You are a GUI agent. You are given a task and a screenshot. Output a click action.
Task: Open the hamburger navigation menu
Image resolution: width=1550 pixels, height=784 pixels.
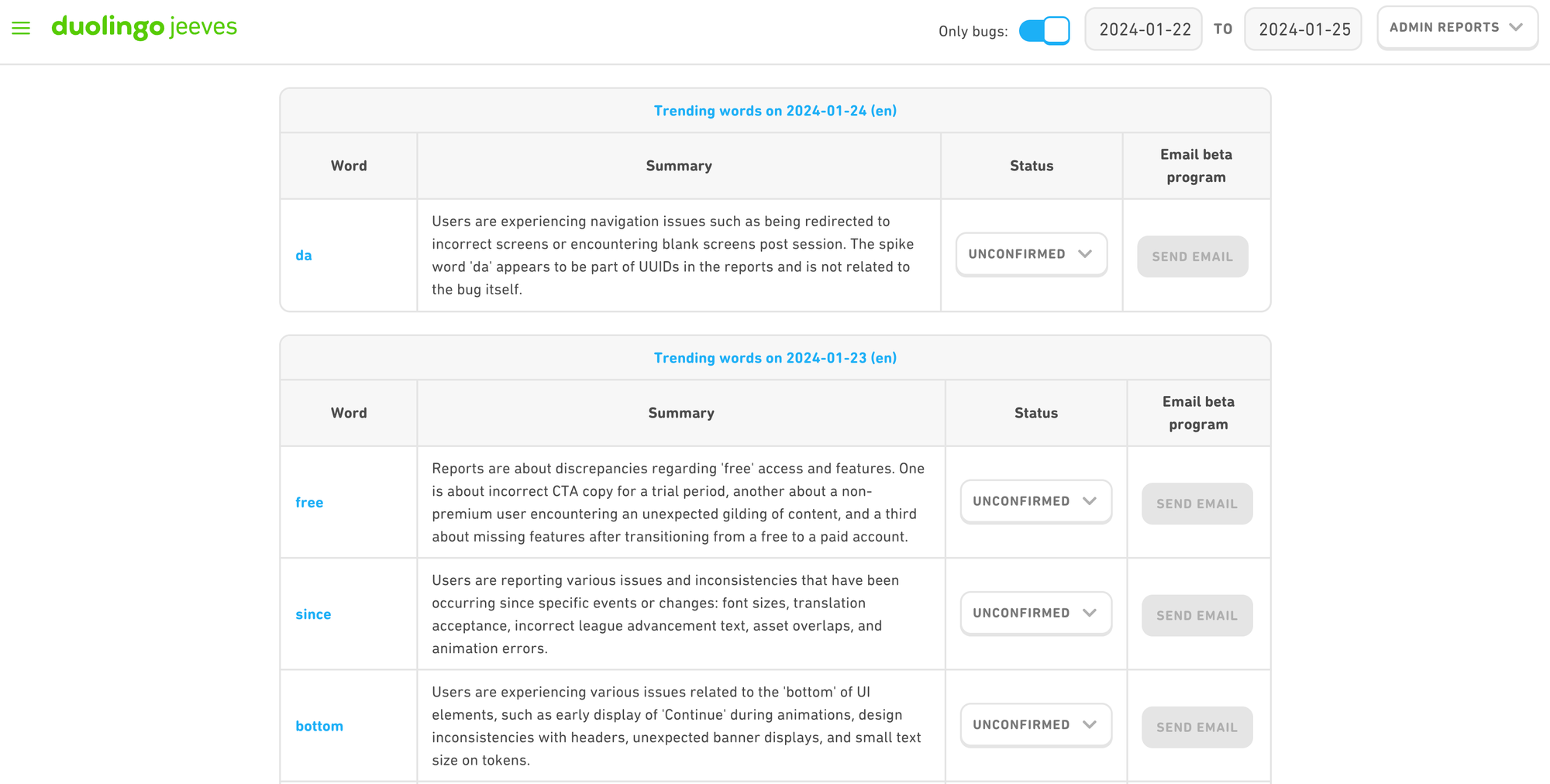click(x=21, y=26)
